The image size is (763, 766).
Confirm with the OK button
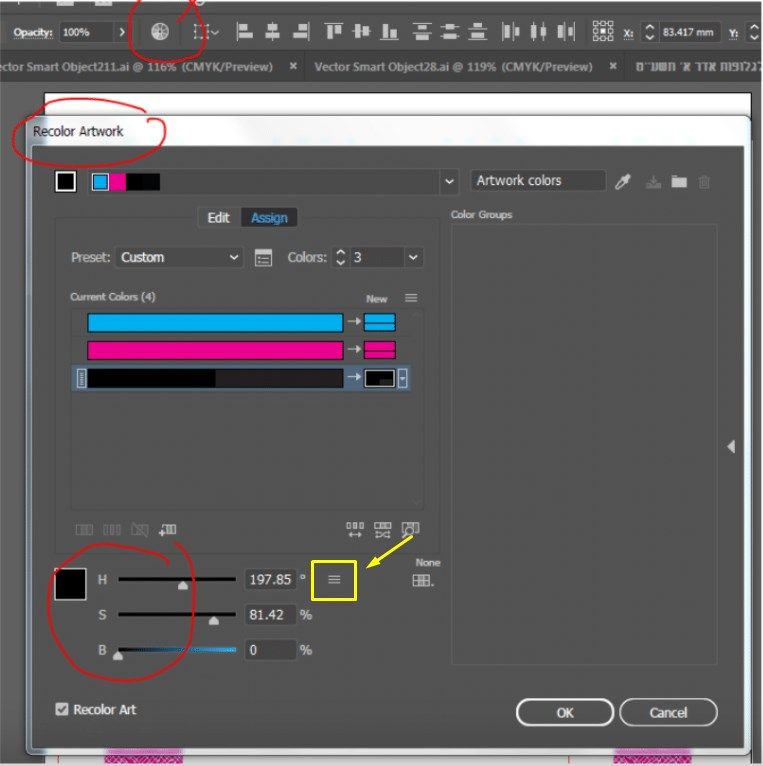click(565, 713)
